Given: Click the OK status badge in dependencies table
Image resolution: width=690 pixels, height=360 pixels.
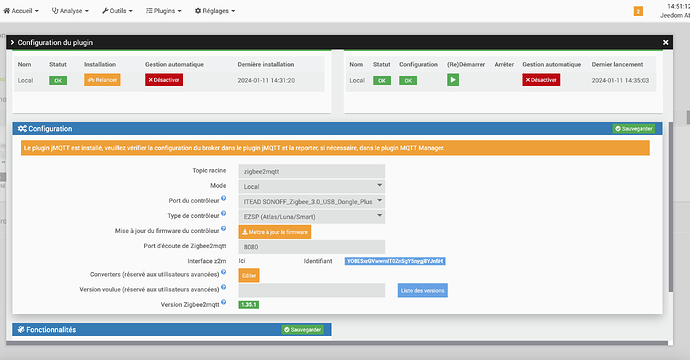Looking at the screenshot, I should (58, 81).
